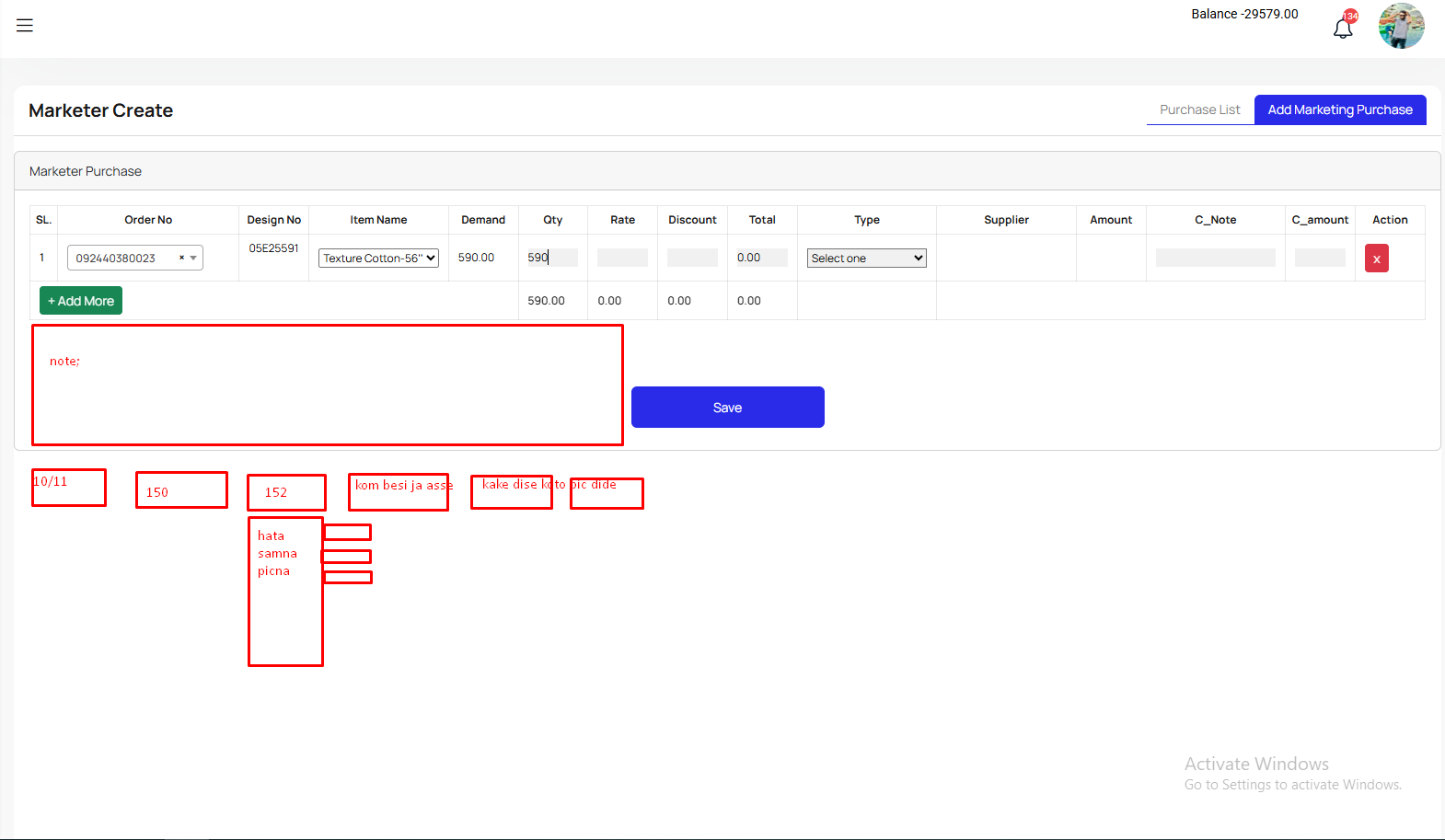Click the user profile avatar
Viewport: 1445px width, 840px height.
(x=1401, y=26)
